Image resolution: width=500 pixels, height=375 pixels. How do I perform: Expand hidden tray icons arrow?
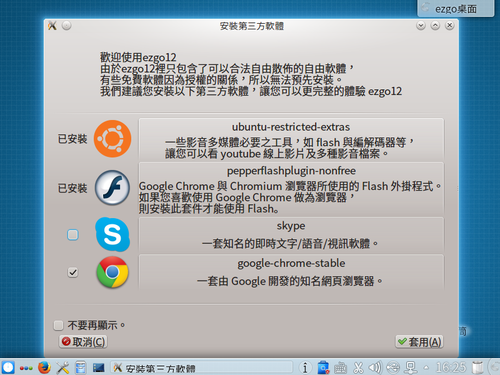click(x=426, y=368)
